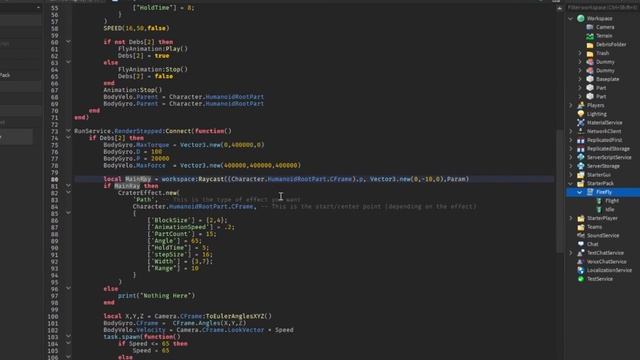Select the Flight animation icon
The image size is (640, 360).
coord(599,201)
